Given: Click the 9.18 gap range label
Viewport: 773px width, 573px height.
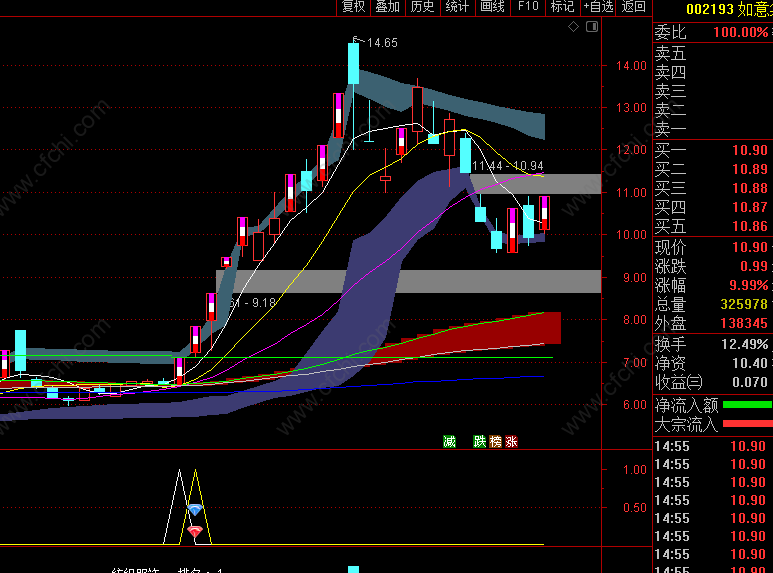Looking at the screenshot, I should coord(252,303).
